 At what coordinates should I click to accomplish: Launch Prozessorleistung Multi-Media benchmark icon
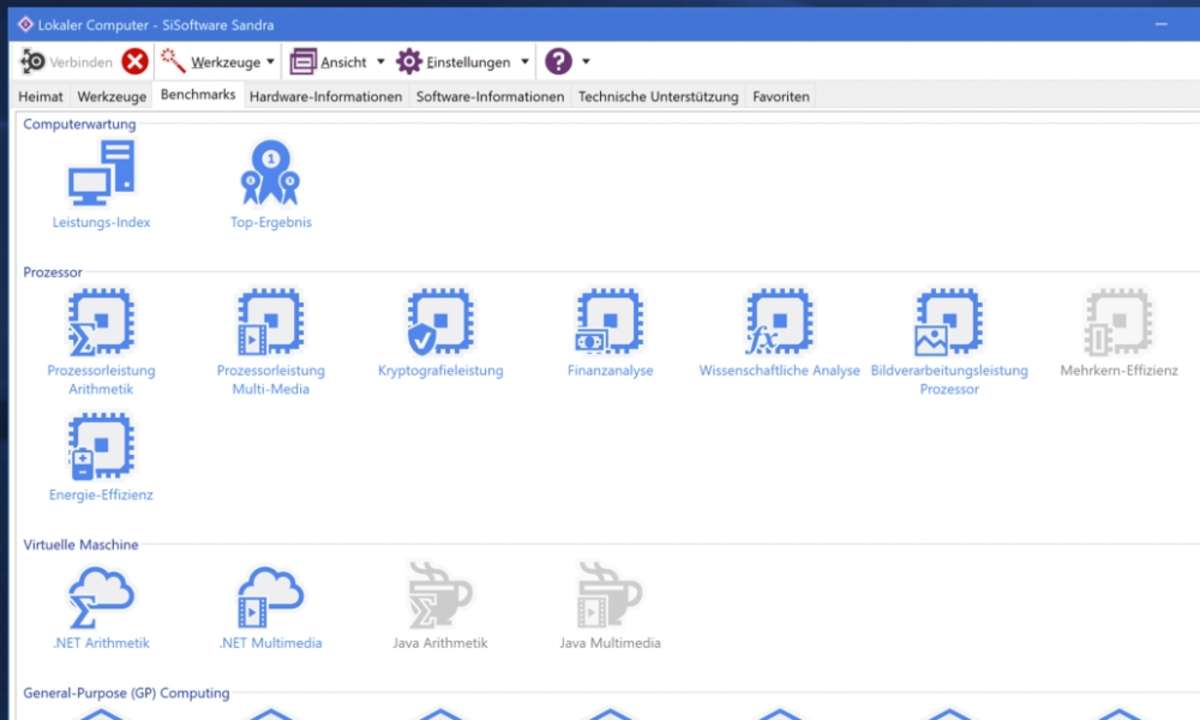(x=270, y=322)
